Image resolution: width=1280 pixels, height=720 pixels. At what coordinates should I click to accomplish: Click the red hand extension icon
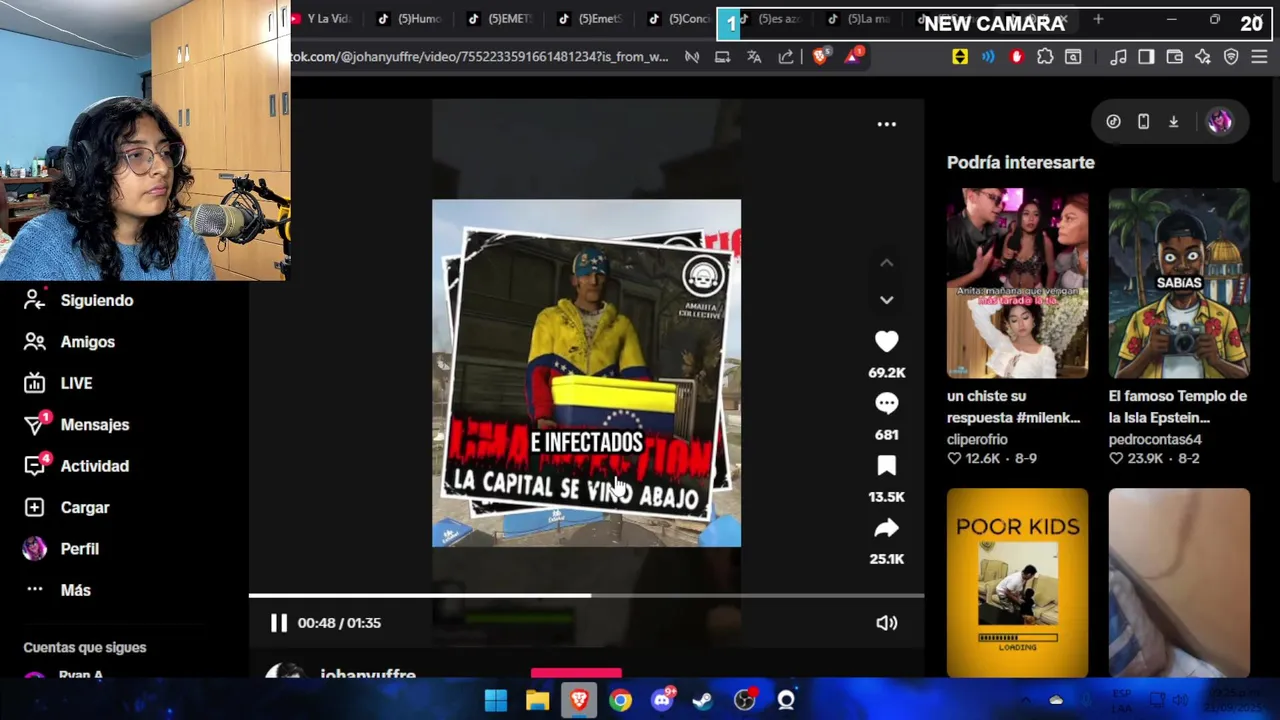pos(1017,57)
